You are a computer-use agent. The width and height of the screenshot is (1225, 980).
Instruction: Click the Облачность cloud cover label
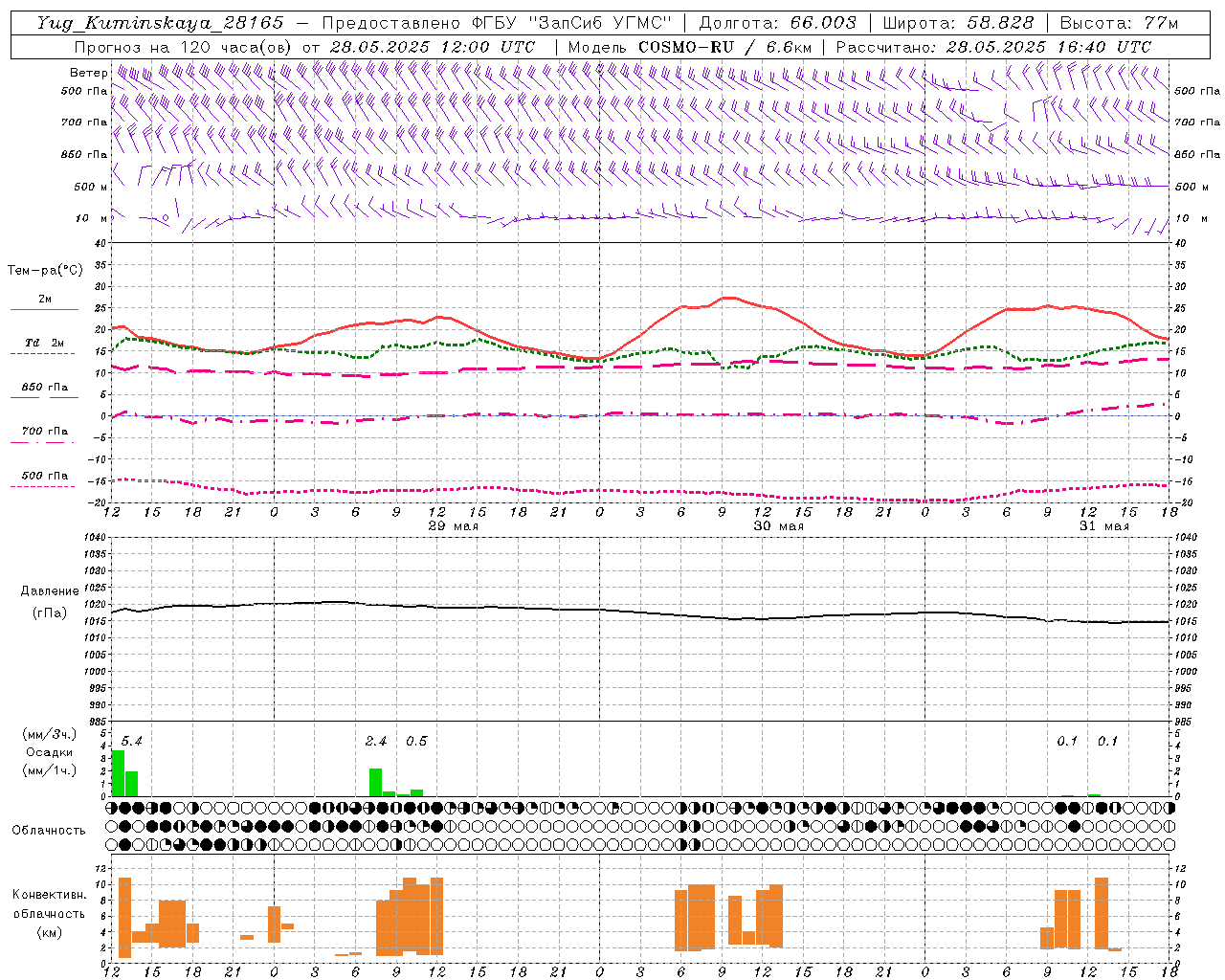(49, 831)
